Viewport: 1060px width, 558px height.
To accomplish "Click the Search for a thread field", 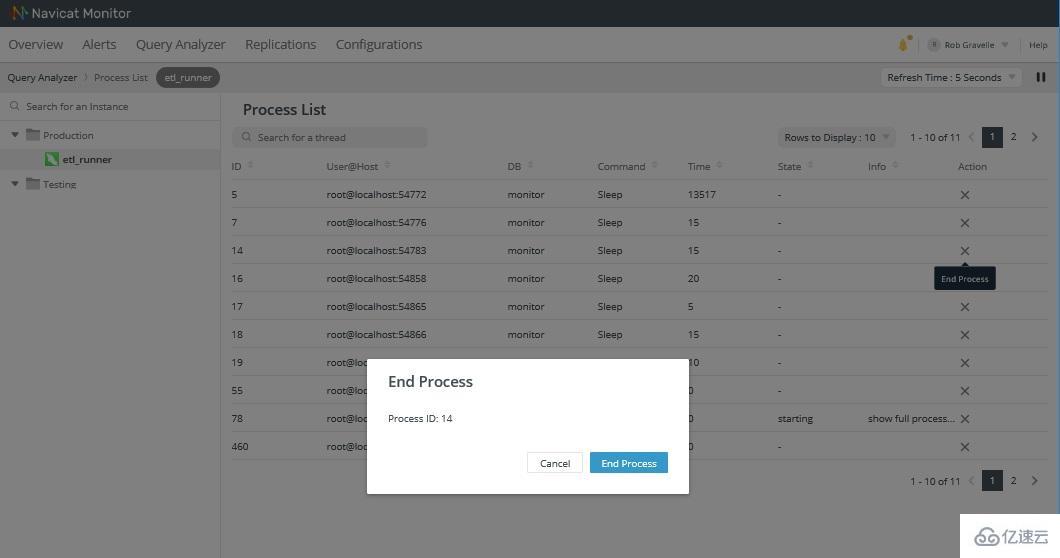I will click(330, 137).
